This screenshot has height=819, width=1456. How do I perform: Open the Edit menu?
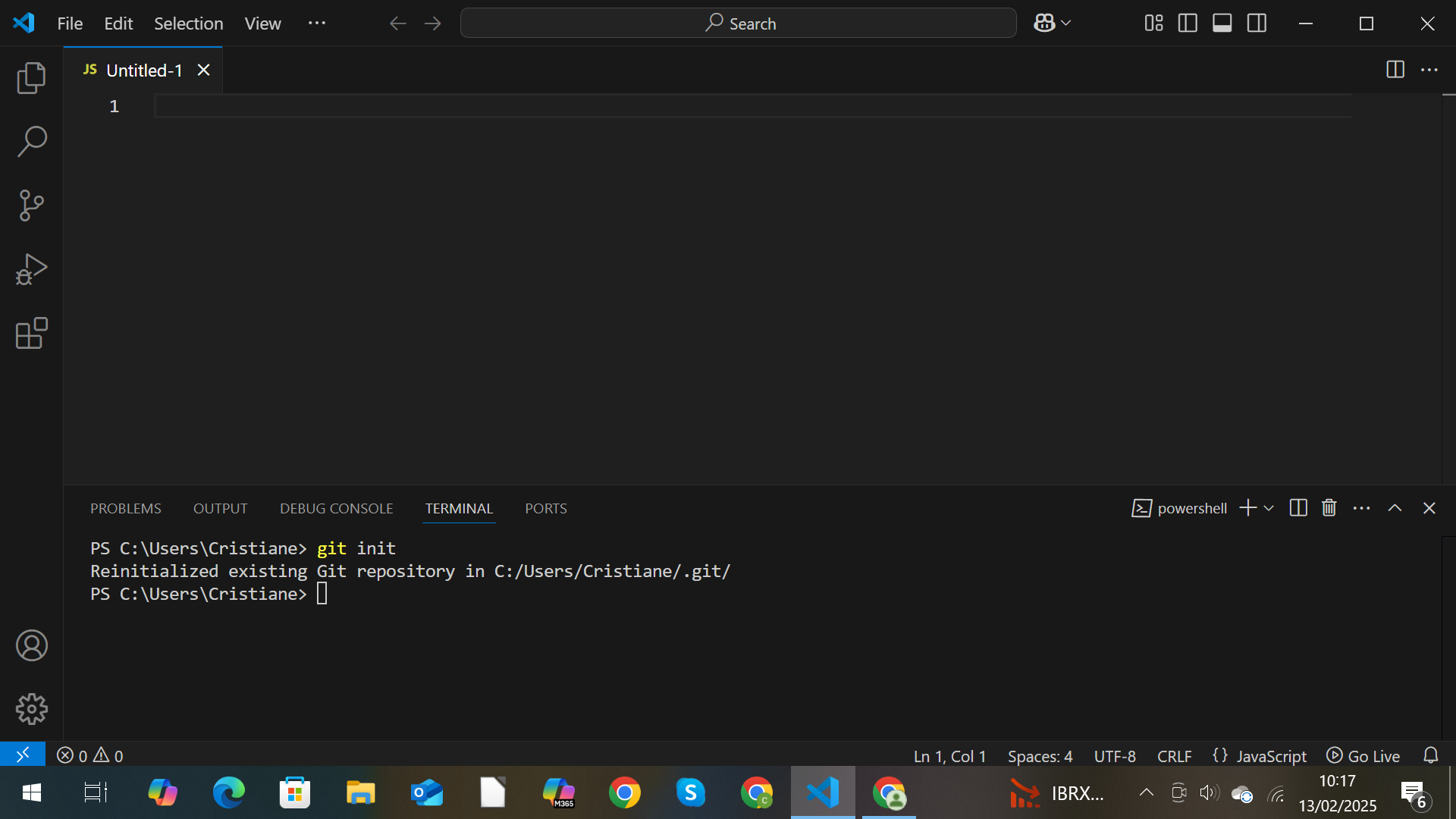coord(118,24)
